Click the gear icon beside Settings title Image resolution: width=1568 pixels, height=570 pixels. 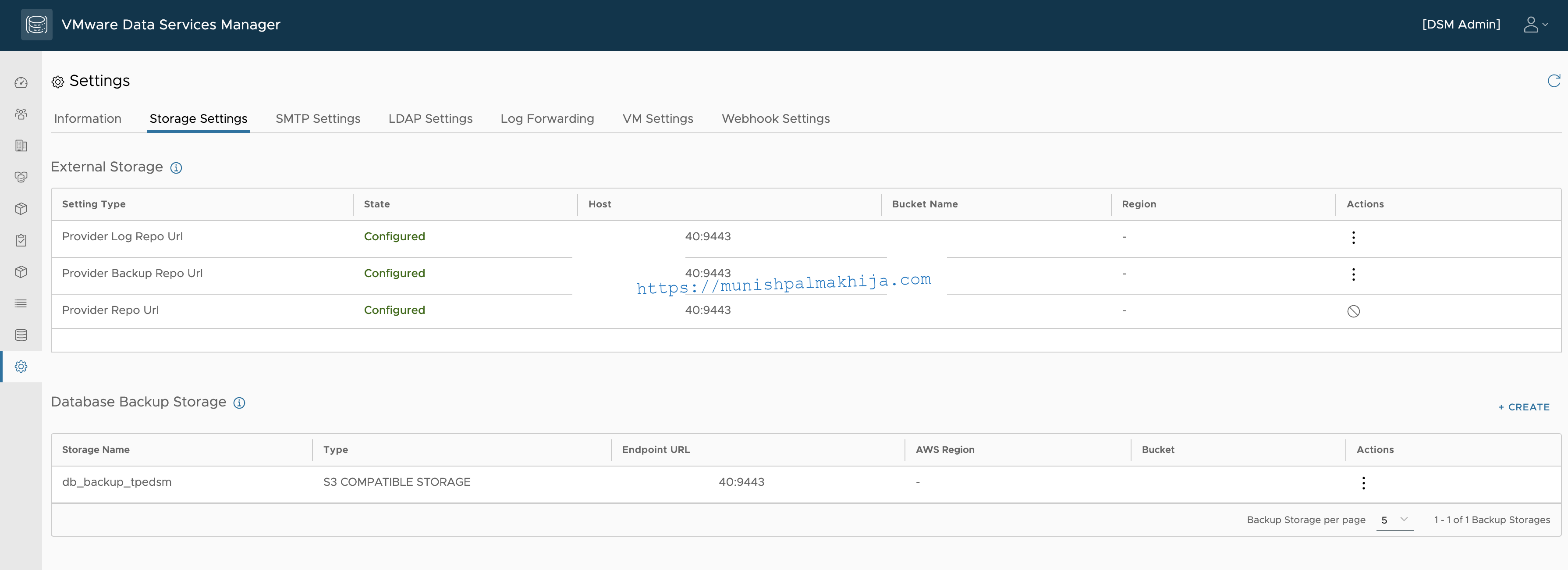(58, 82)
